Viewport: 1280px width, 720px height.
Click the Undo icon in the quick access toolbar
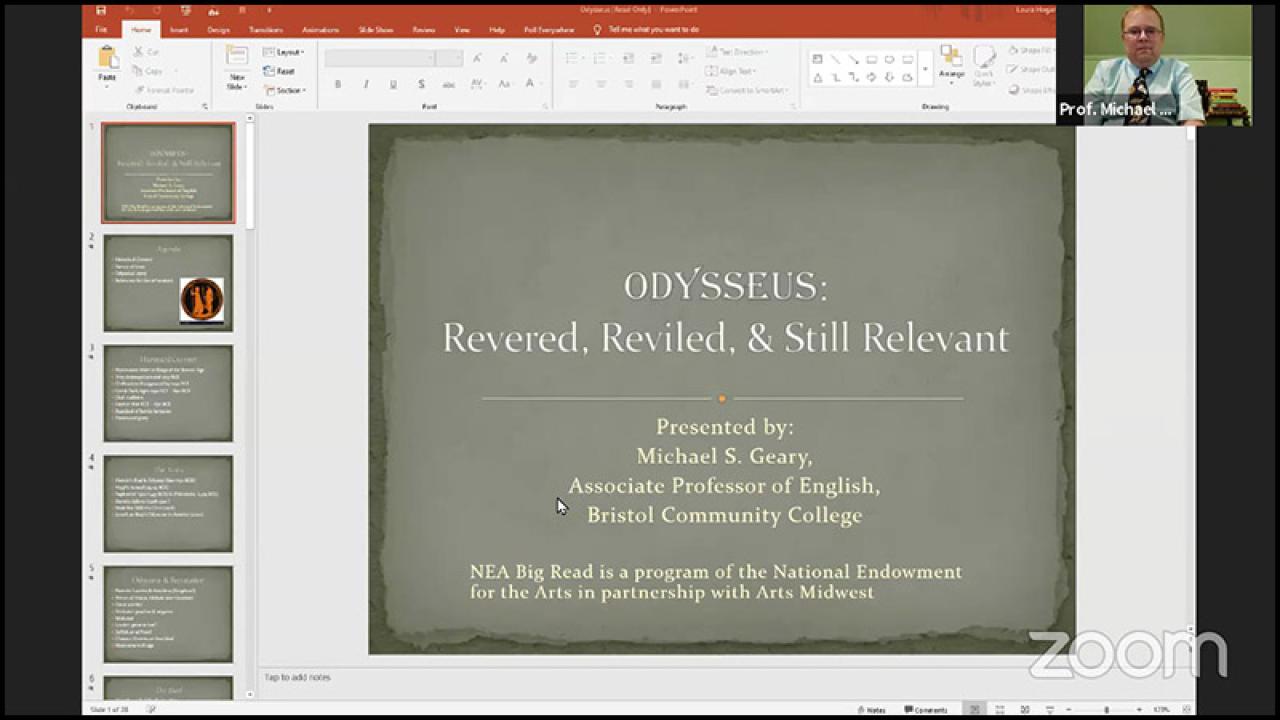pos(129,10)
